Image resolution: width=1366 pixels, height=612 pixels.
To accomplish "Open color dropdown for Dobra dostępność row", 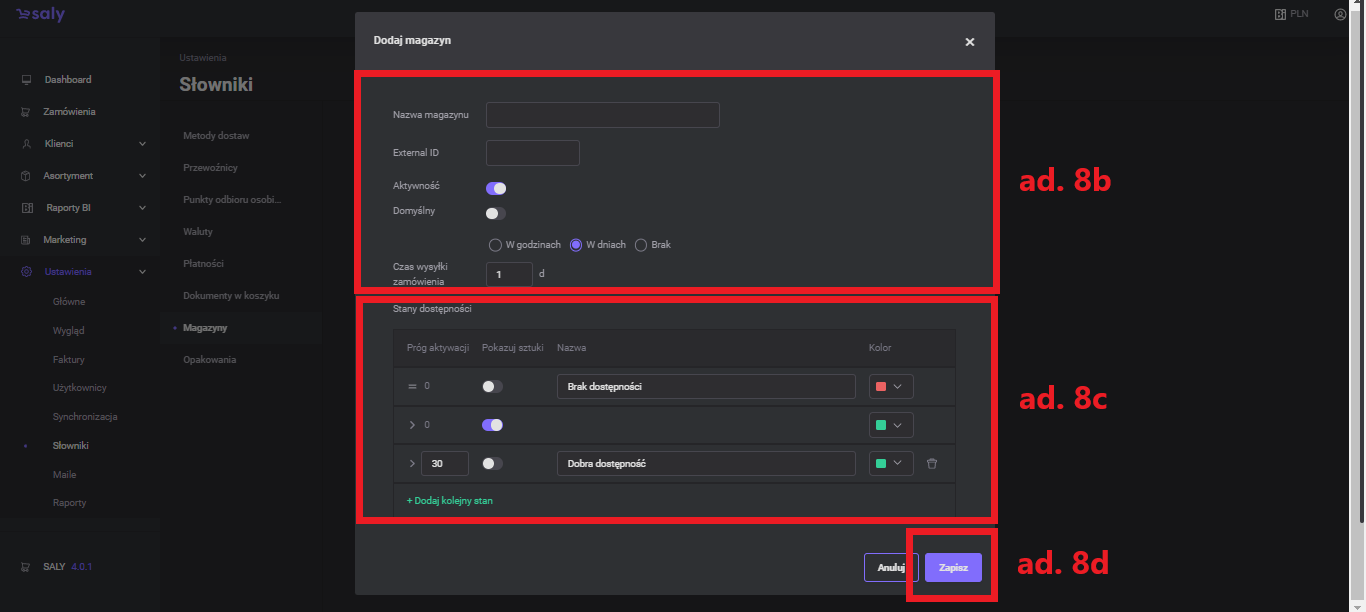I will pos(891,463).
